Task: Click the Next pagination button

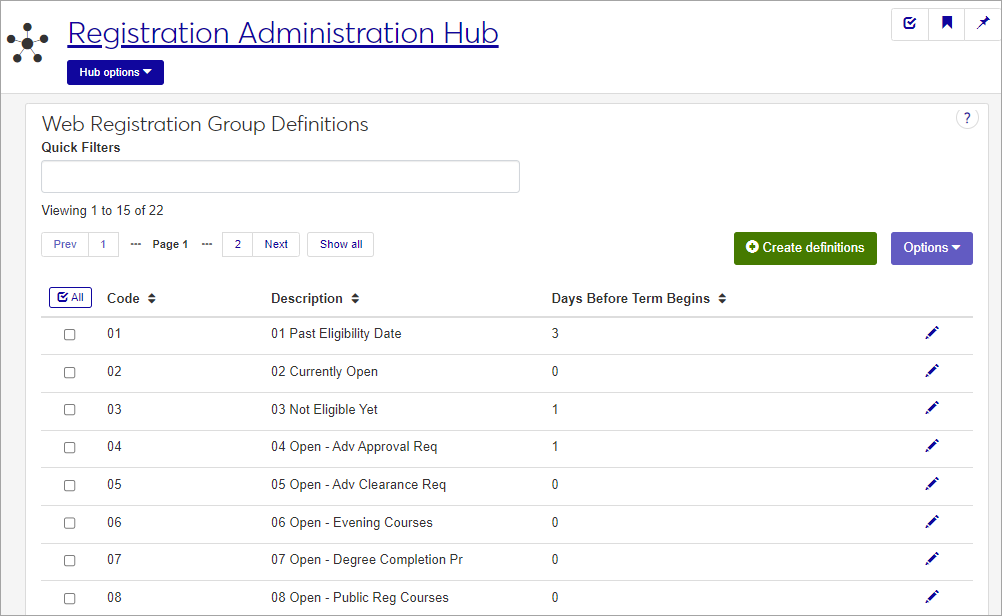Action: [x=276, y=244]
